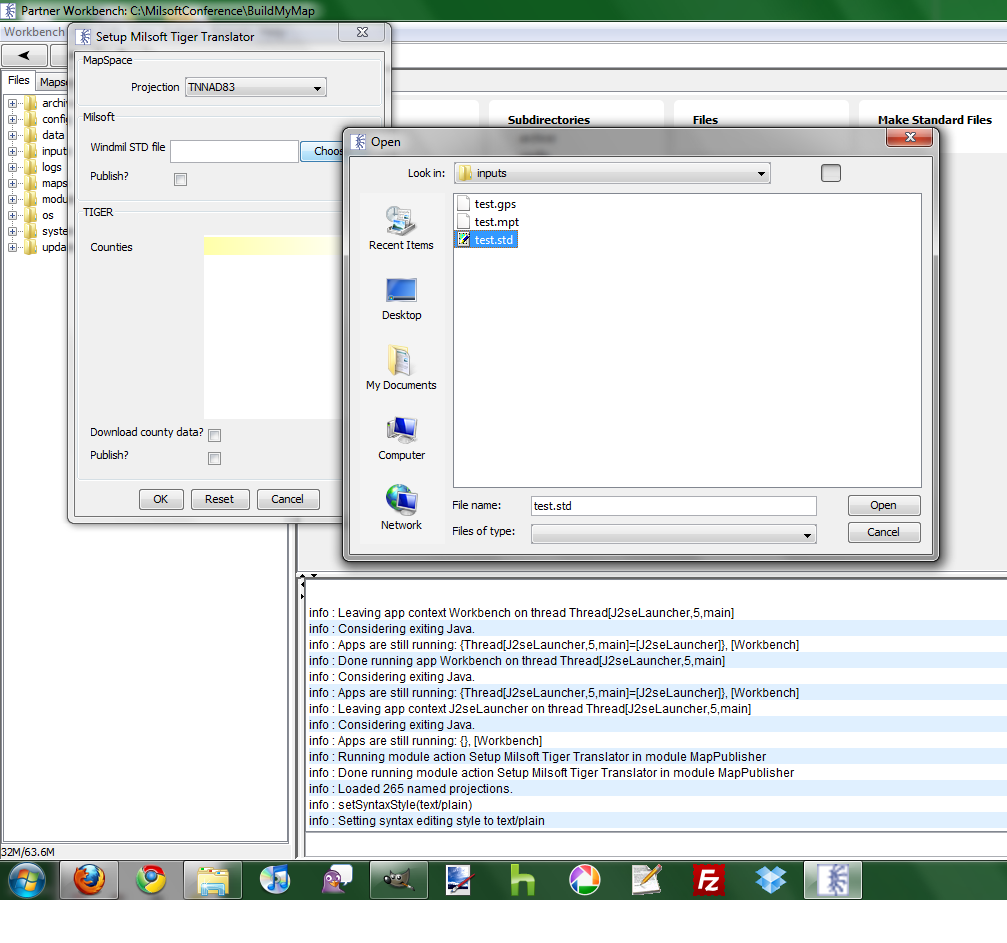The width and height of the screenshot is (1007, 943).
Task: Open FileZilla from the taskbar
Action: (x=708, y=879)
